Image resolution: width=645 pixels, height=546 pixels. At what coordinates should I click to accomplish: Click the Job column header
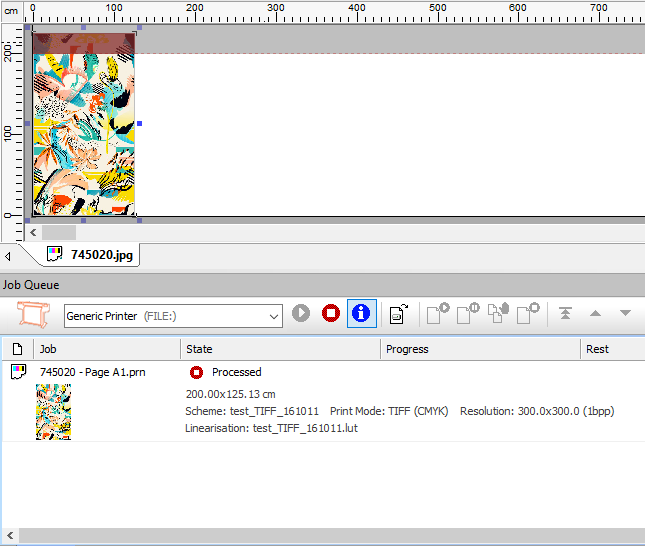click(107, 349)
